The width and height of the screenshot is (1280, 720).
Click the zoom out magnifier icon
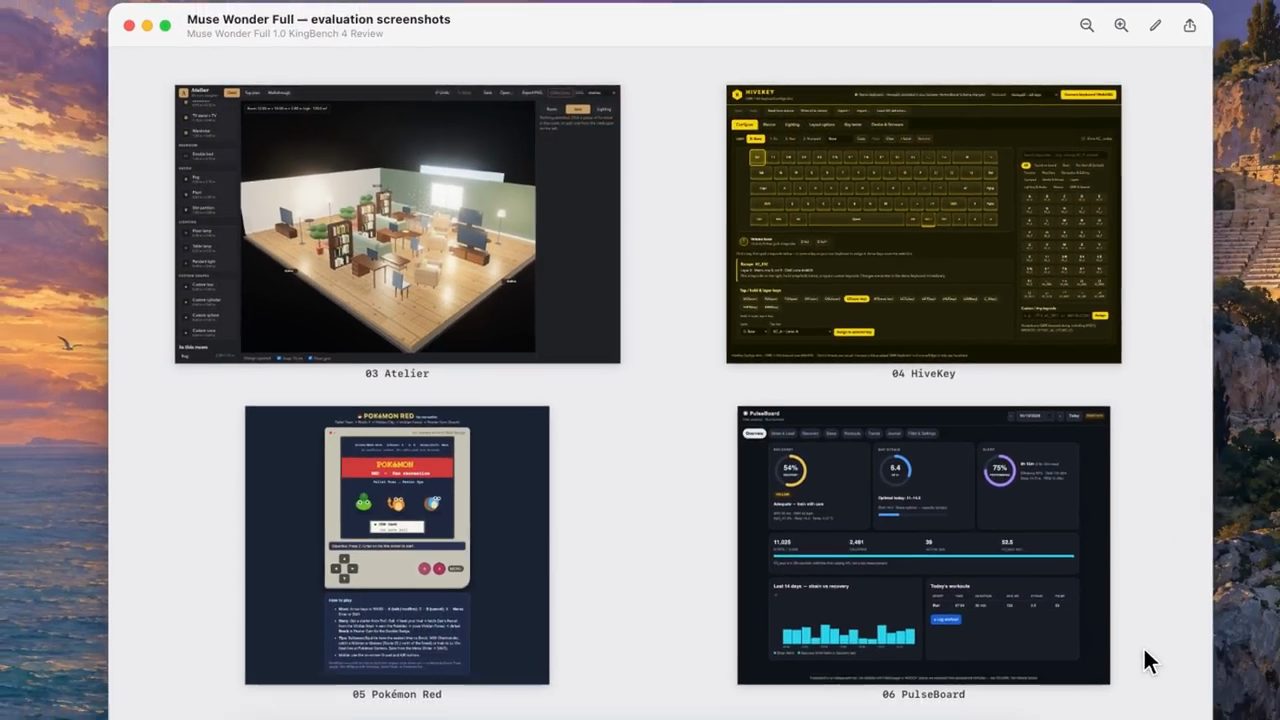(1087, 26)
